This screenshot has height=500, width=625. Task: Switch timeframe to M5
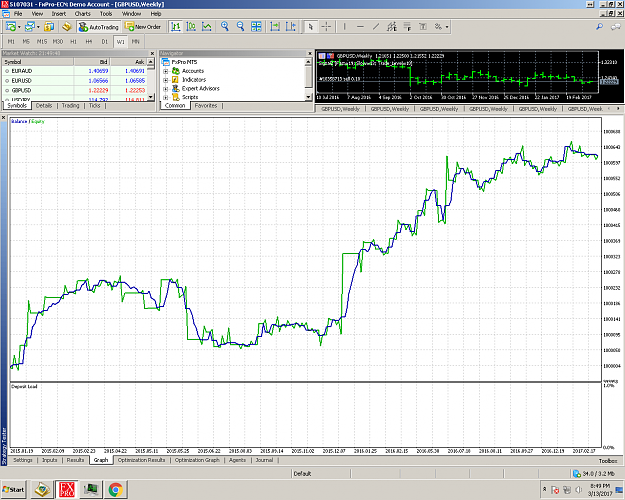26,41
